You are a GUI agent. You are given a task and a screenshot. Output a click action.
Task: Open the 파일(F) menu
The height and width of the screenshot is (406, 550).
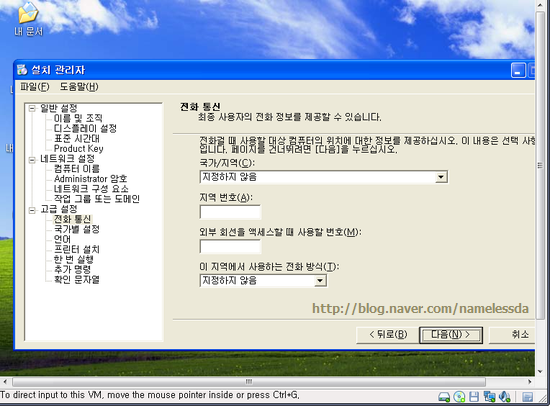tap(35, 87)
